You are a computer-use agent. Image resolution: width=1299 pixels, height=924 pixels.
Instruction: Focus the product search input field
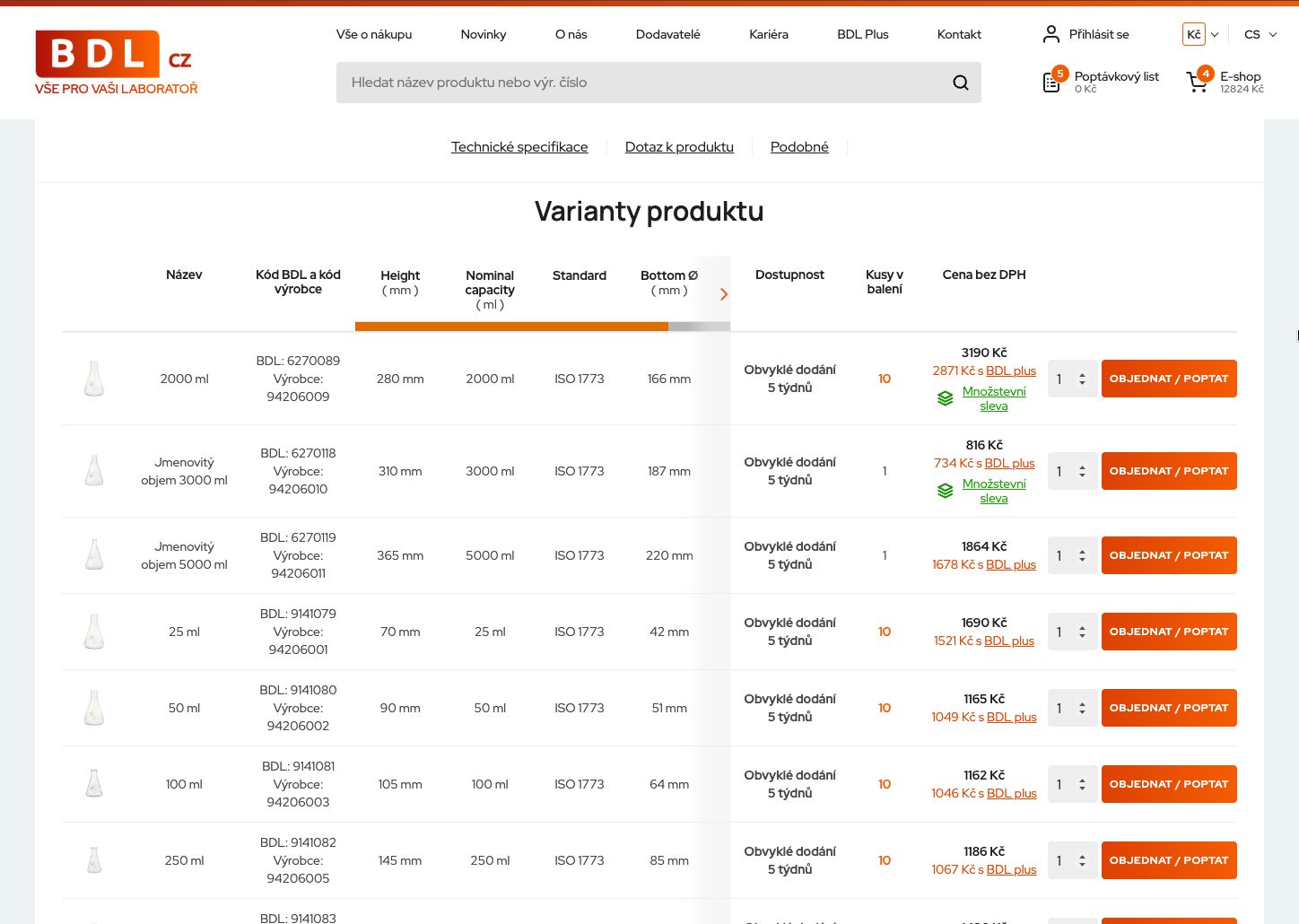[x=641, y=83]
